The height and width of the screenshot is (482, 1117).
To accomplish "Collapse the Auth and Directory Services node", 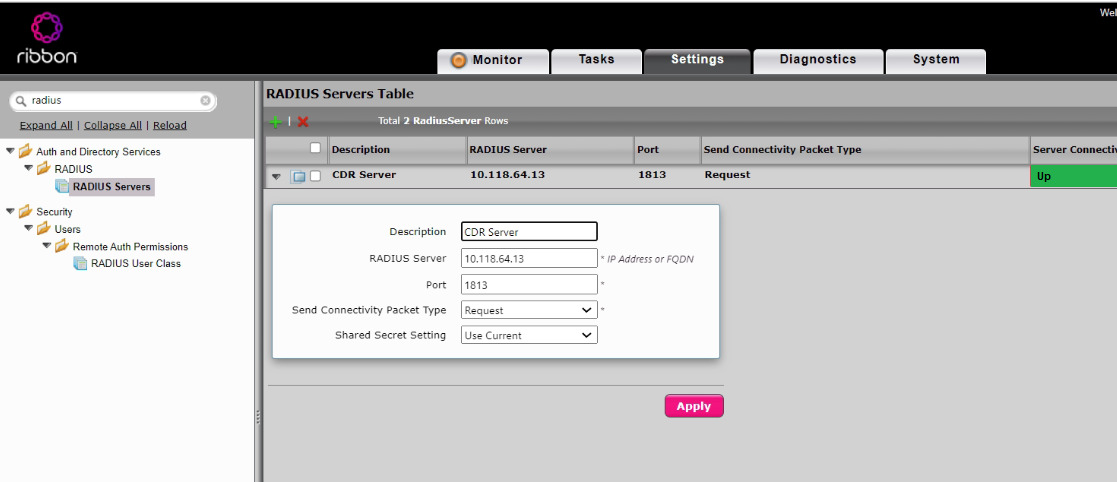I will 11,152.
